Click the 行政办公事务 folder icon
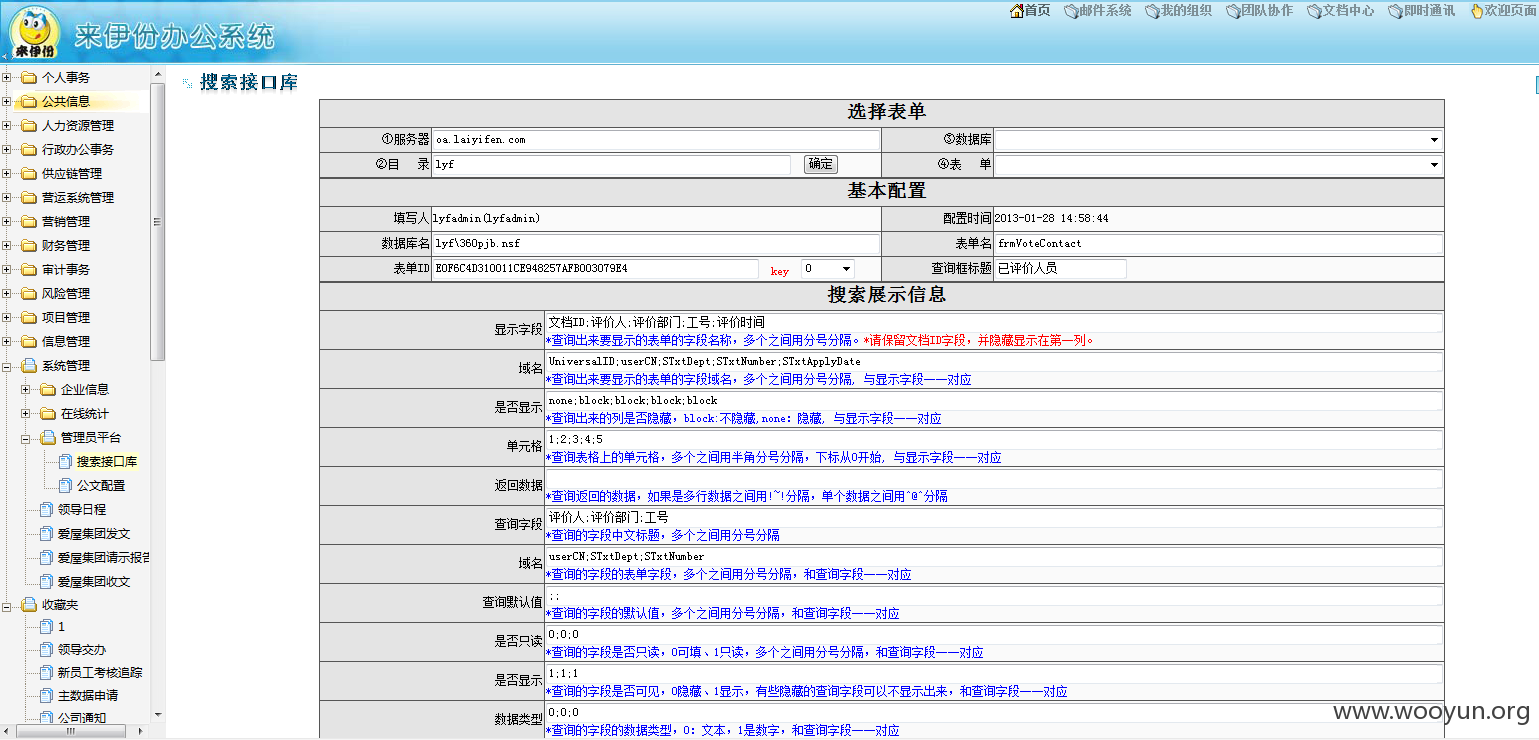 coord(29,149)
